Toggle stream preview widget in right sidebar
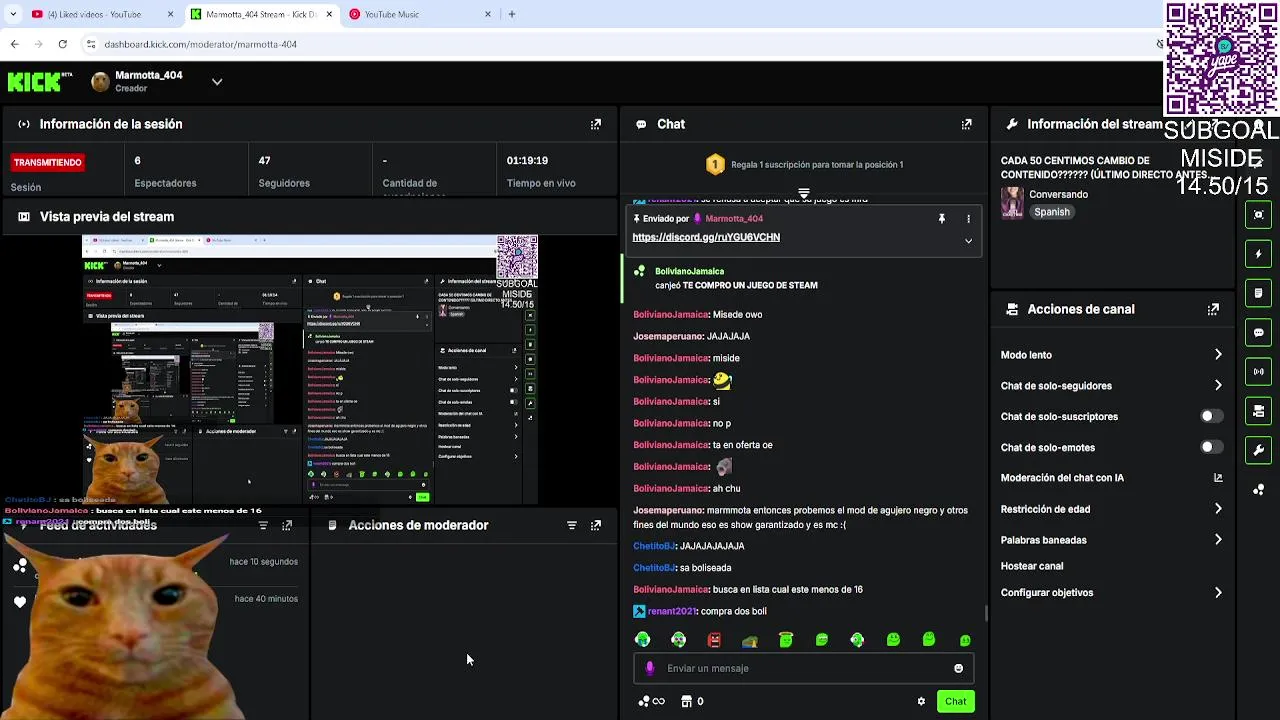The width and height of the screenshot is (1280, 720). click(x=1259, y=215)
